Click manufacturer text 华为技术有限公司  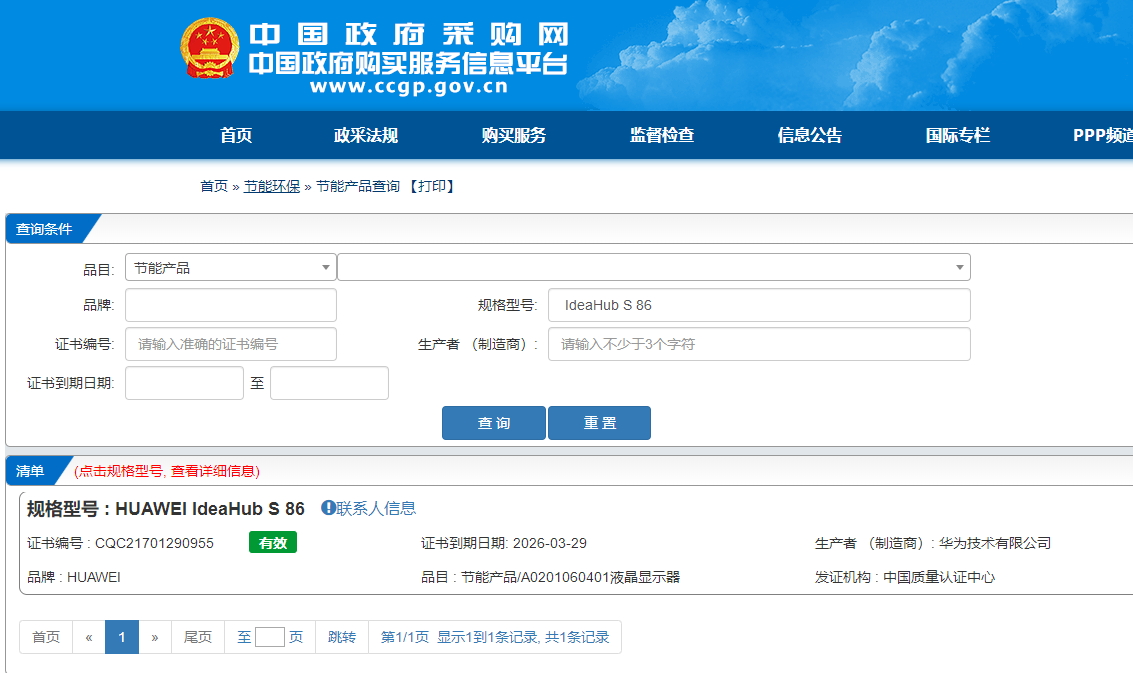tap(994, 544)
